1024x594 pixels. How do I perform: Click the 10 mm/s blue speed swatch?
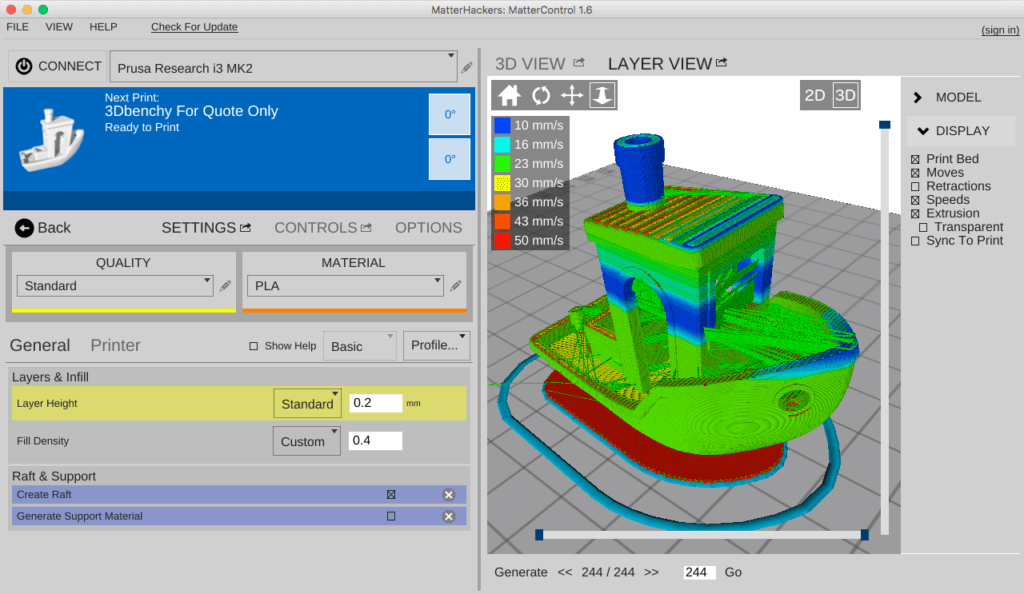click(x=502, y=125)
